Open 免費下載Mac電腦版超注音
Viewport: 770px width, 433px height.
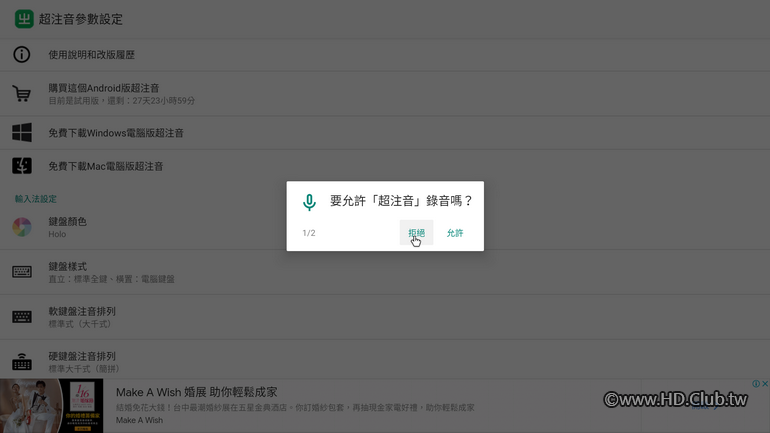click(385, 166)
